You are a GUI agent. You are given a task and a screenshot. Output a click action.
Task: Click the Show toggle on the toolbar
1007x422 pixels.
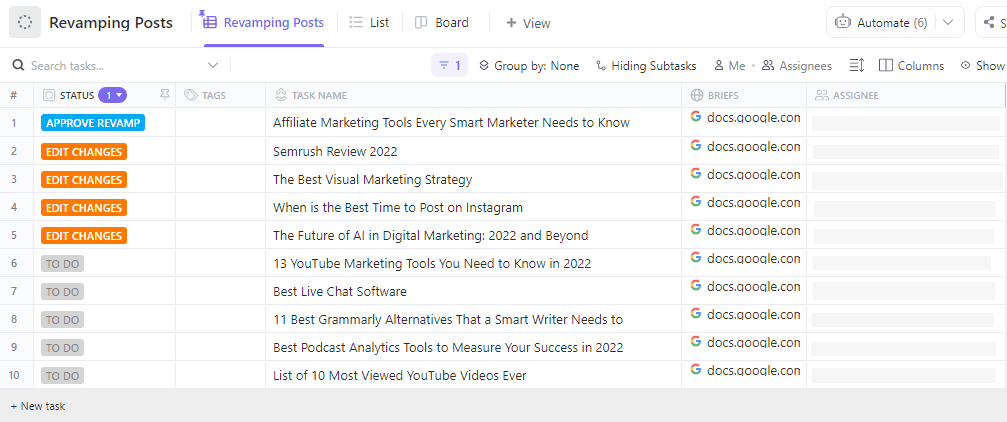point(982,66)
